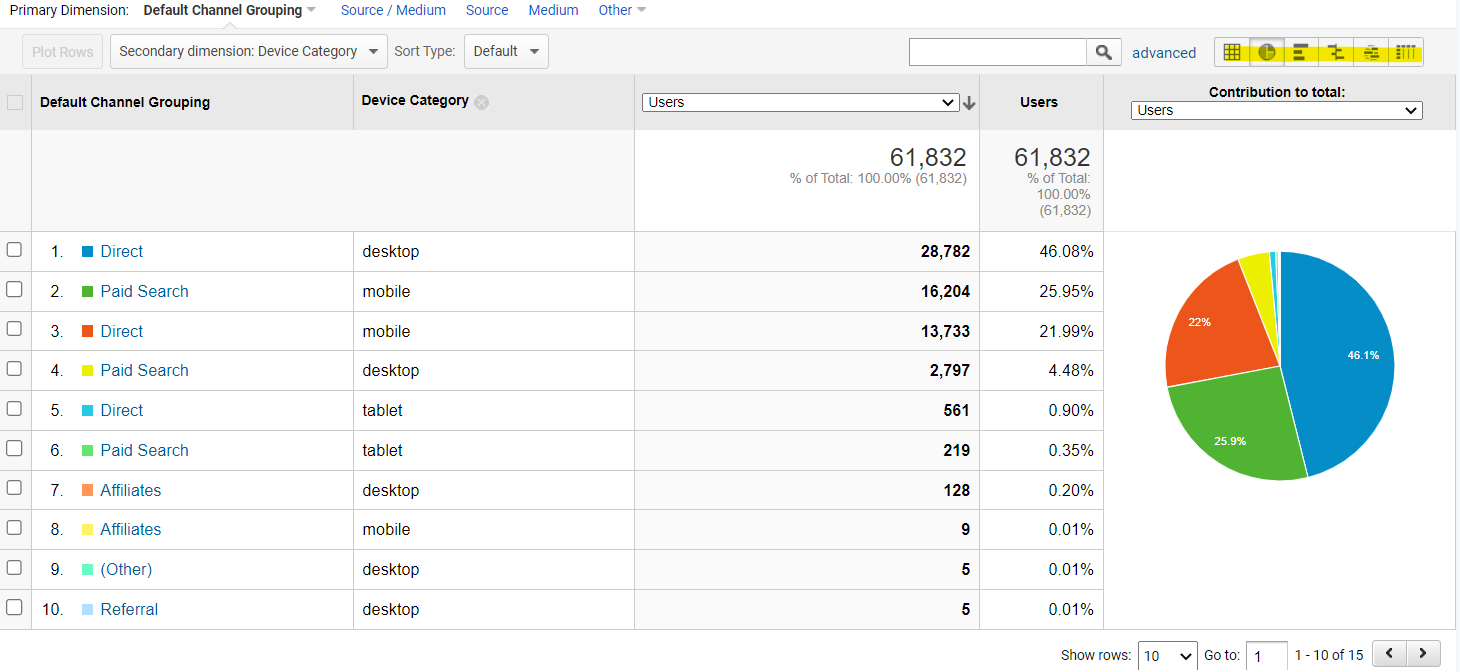Select the Pivot view icon
Viewport: 1460px width, 672px height.
pos(1406,52)
